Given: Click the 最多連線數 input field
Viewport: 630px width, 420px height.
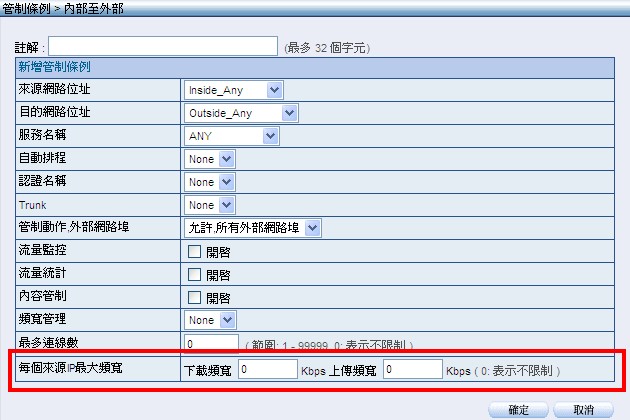Looking at the screenshot, I should click(x=218, y=343).
